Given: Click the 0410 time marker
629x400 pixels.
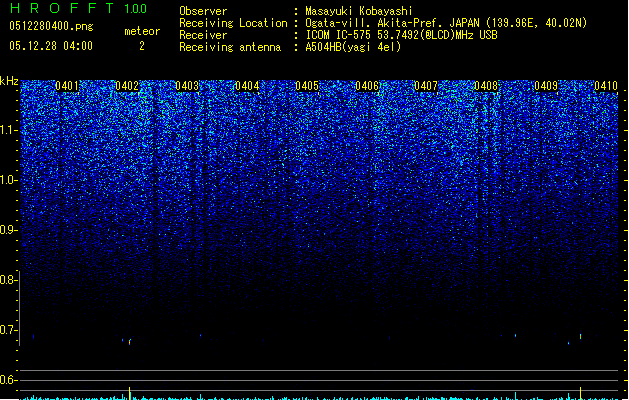Looking at the screenshot, I should pyautogui.click(x=606, y=86).
